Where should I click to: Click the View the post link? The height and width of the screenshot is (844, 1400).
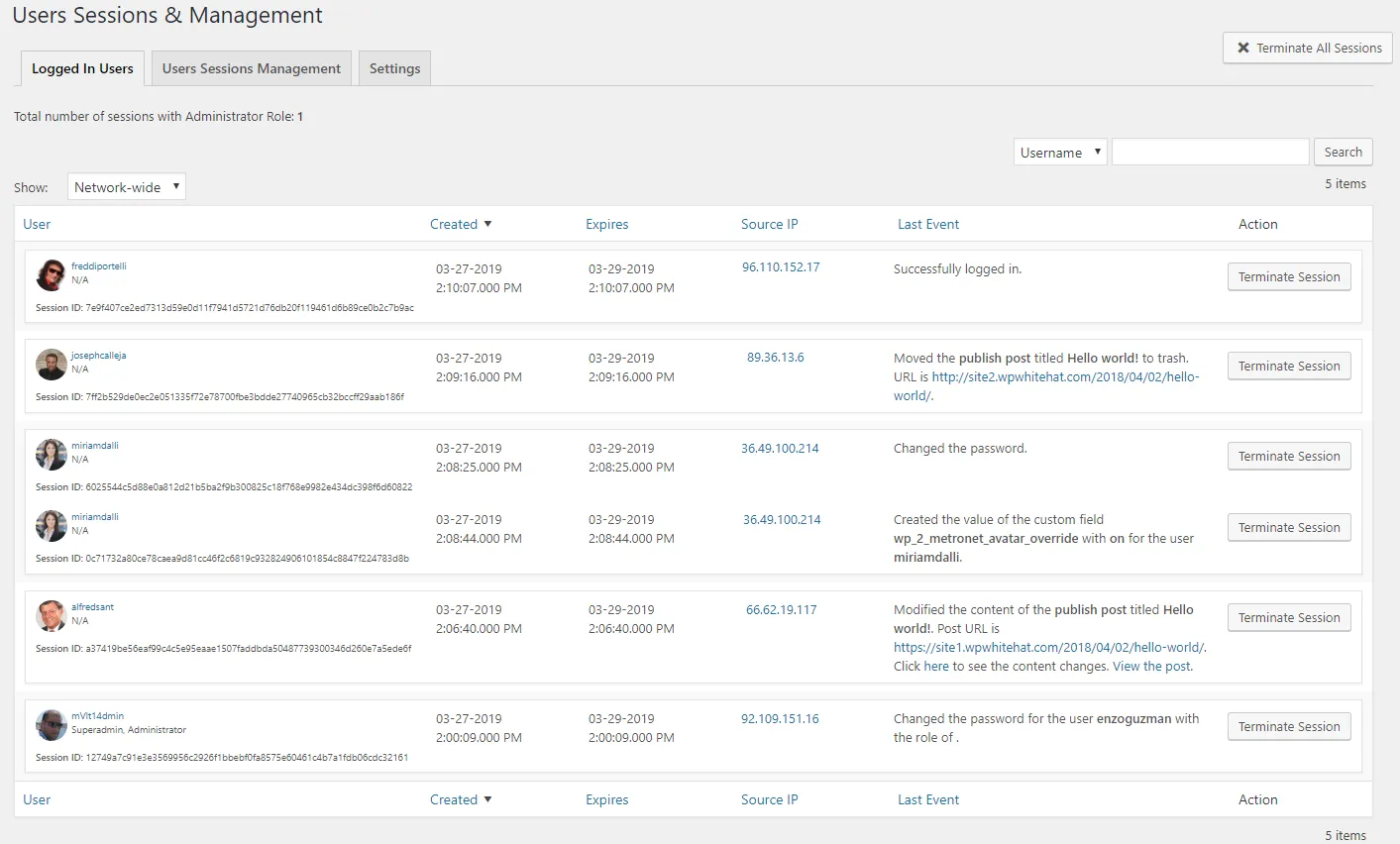1151,667
